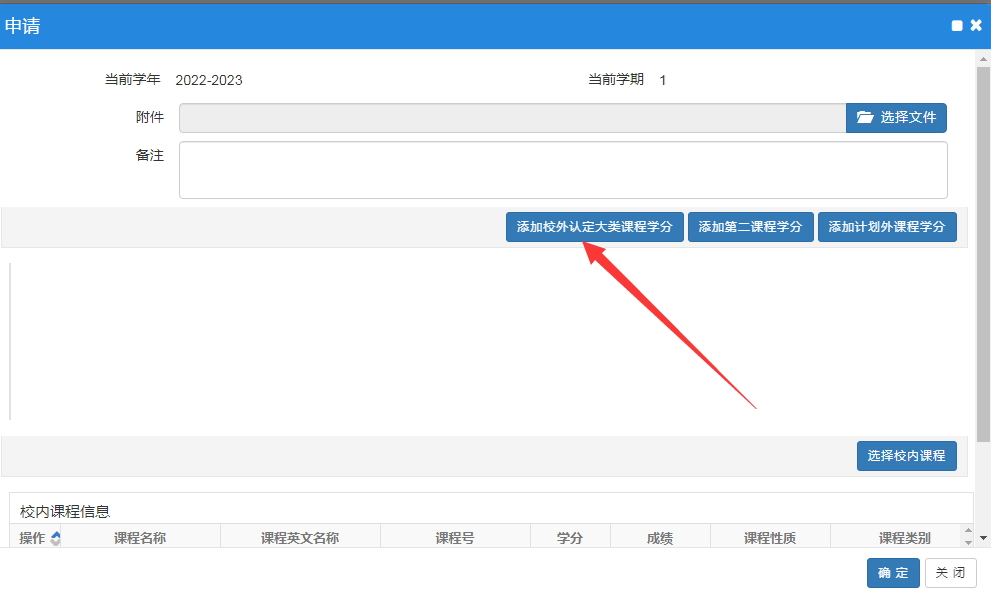Viewport: 991px width, 593px height.
Task: Confirm with the 确定 button
Action: coord(893,573)
